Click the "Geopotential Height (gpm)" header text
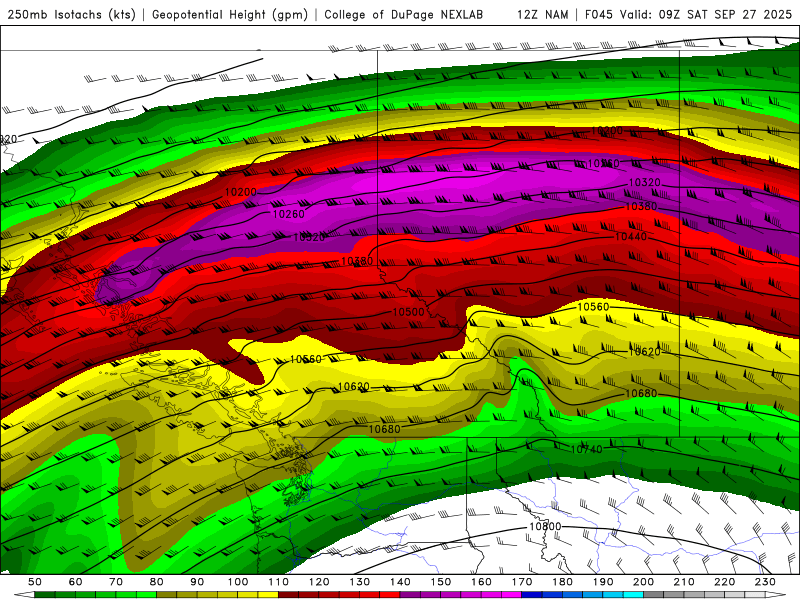Screen dimensions: 800x600 pos(230,15)
